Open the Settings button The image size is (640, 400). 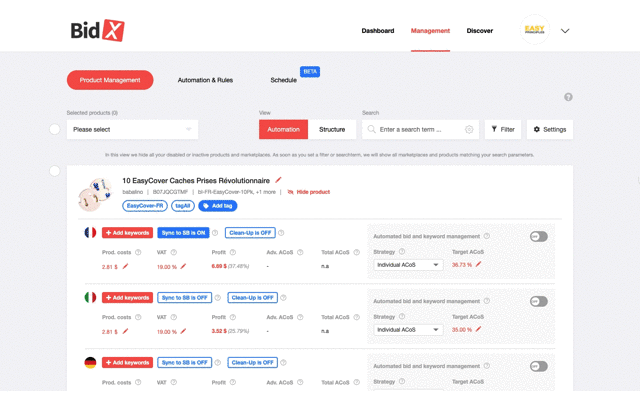550,129
